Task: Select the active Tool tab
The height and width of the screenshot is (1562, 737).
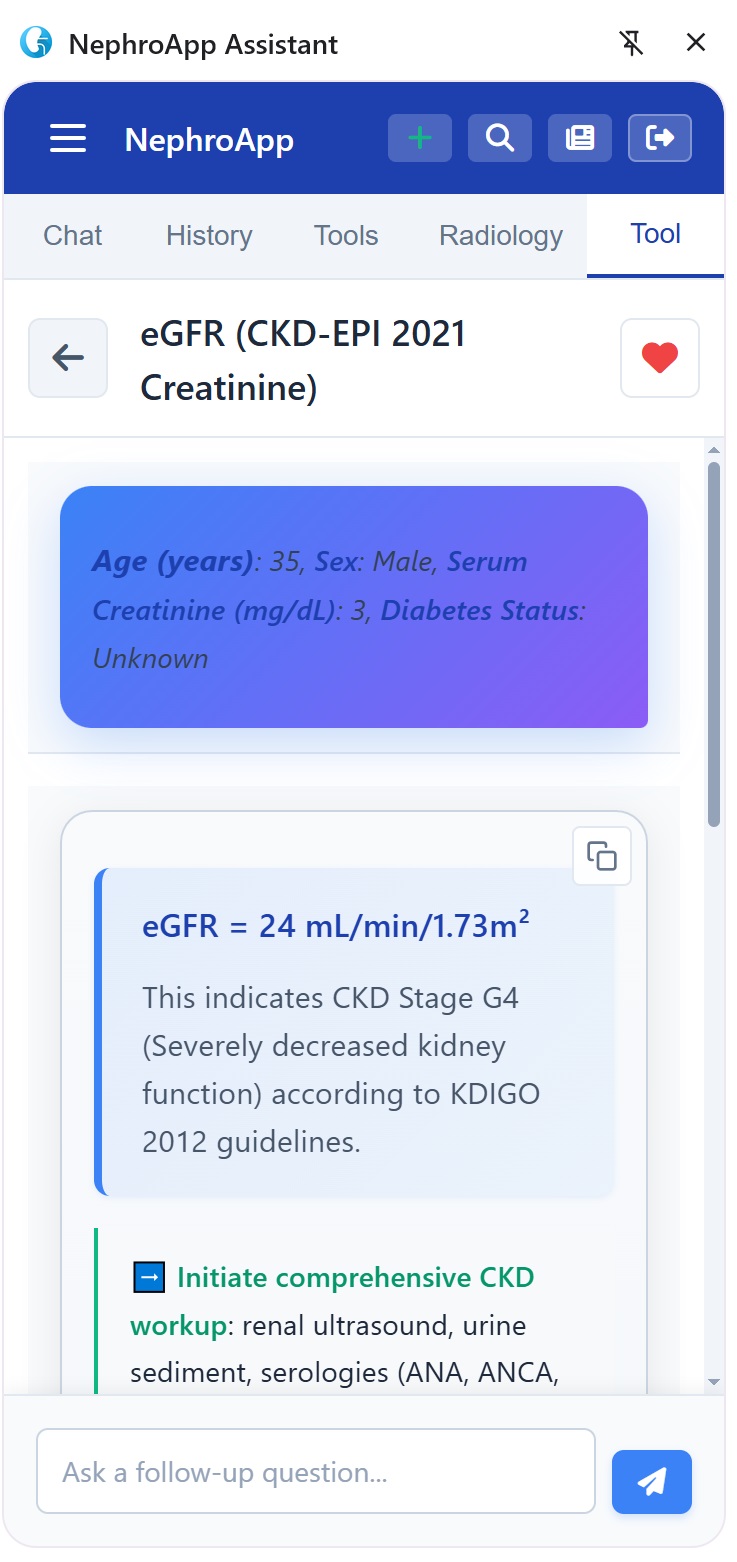Action: (x=656, y=234)
